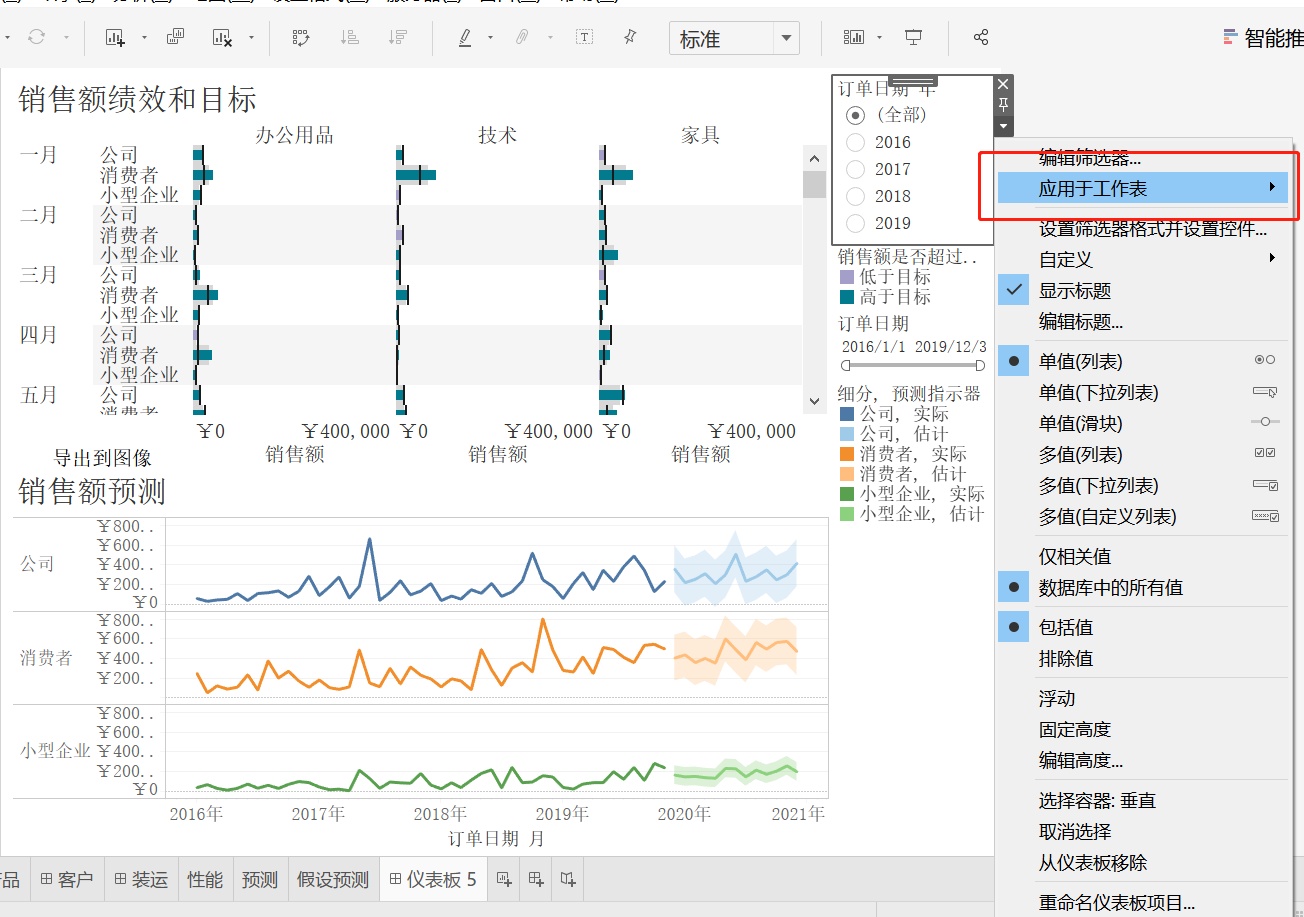The width and height of the screenshot is (1304, 917).
Task: Click the highlight pen toolbar icon
Action: coord(465,38)
